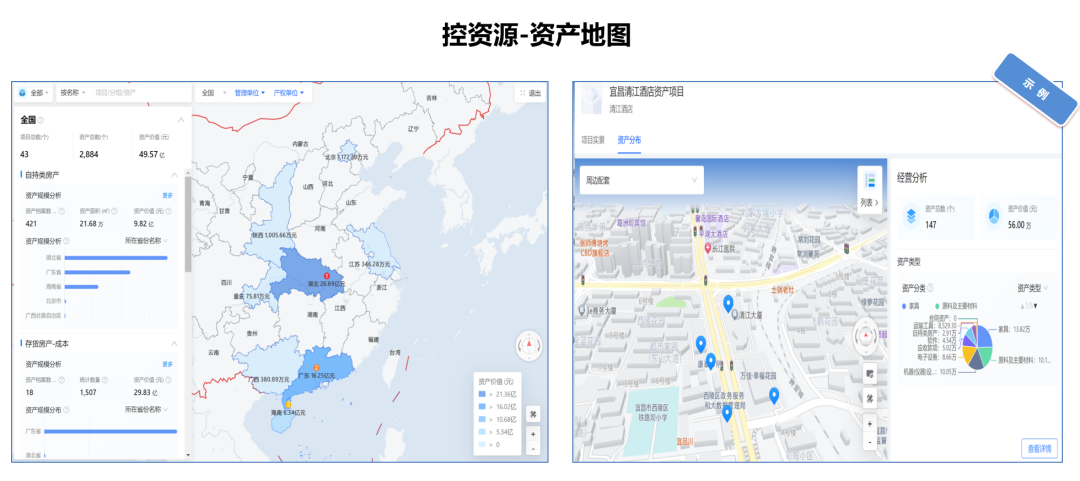Click the 项目/分组/资产 search field

(140, 92)
